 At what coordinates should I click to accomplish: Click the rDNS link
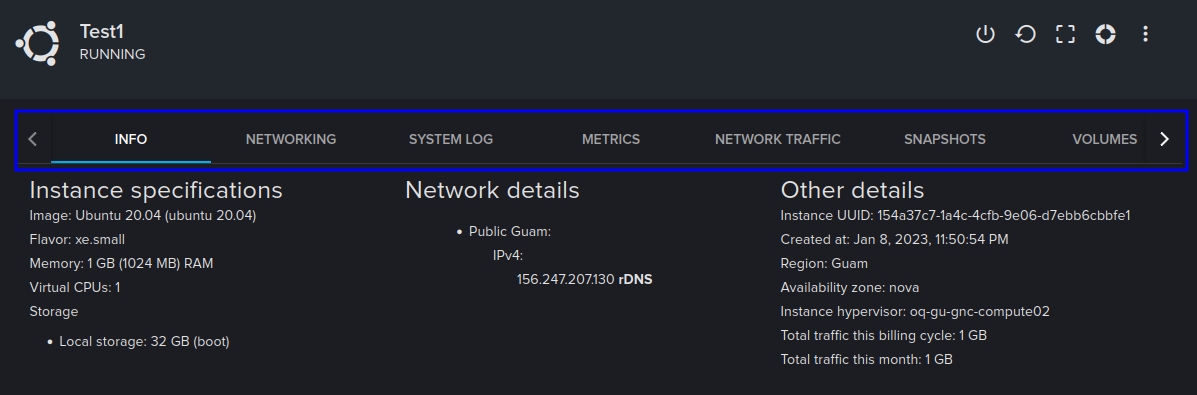click(x=635, y=280)
